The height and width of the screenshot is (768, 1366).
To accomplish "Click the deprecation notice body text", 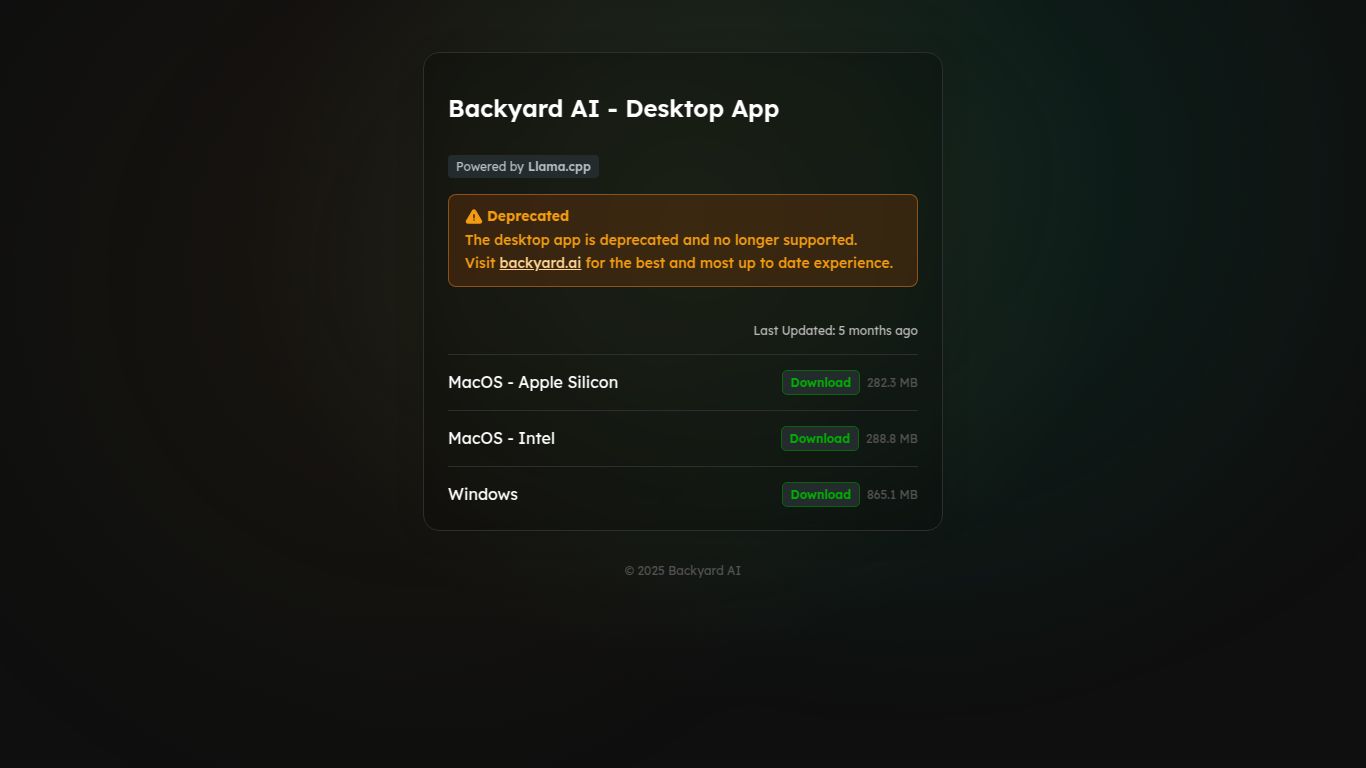I will (x=661, y=240).
